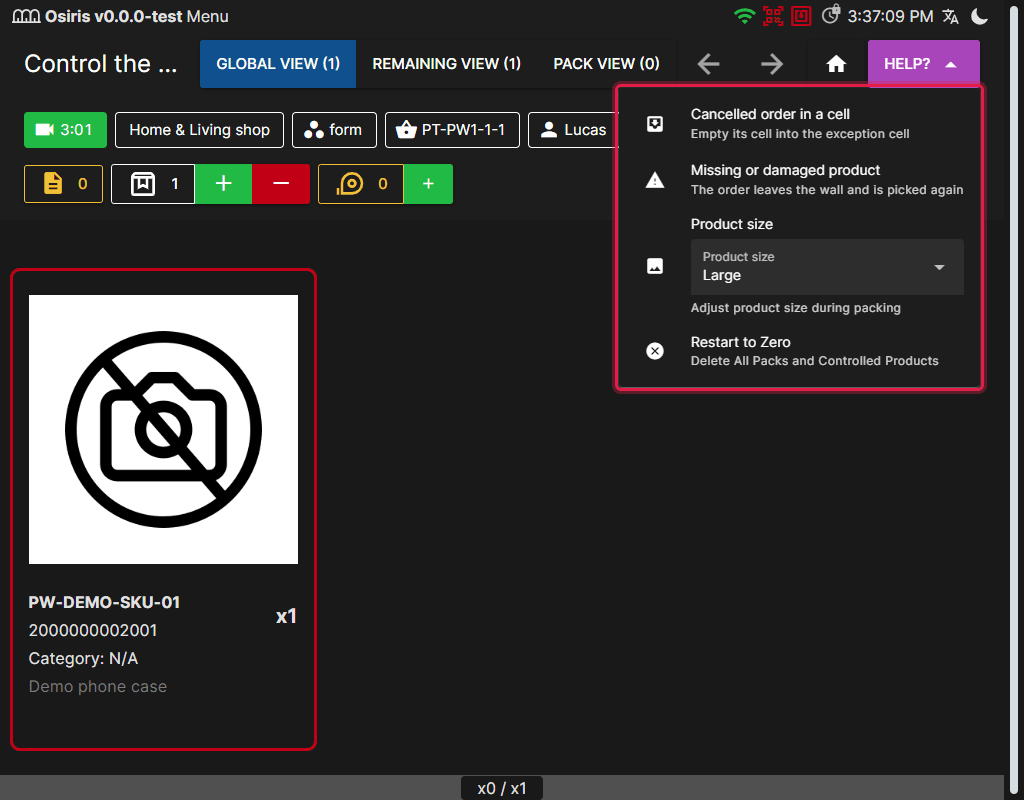Click the PT-PW1-1-1 basket chip

[453, 130]
